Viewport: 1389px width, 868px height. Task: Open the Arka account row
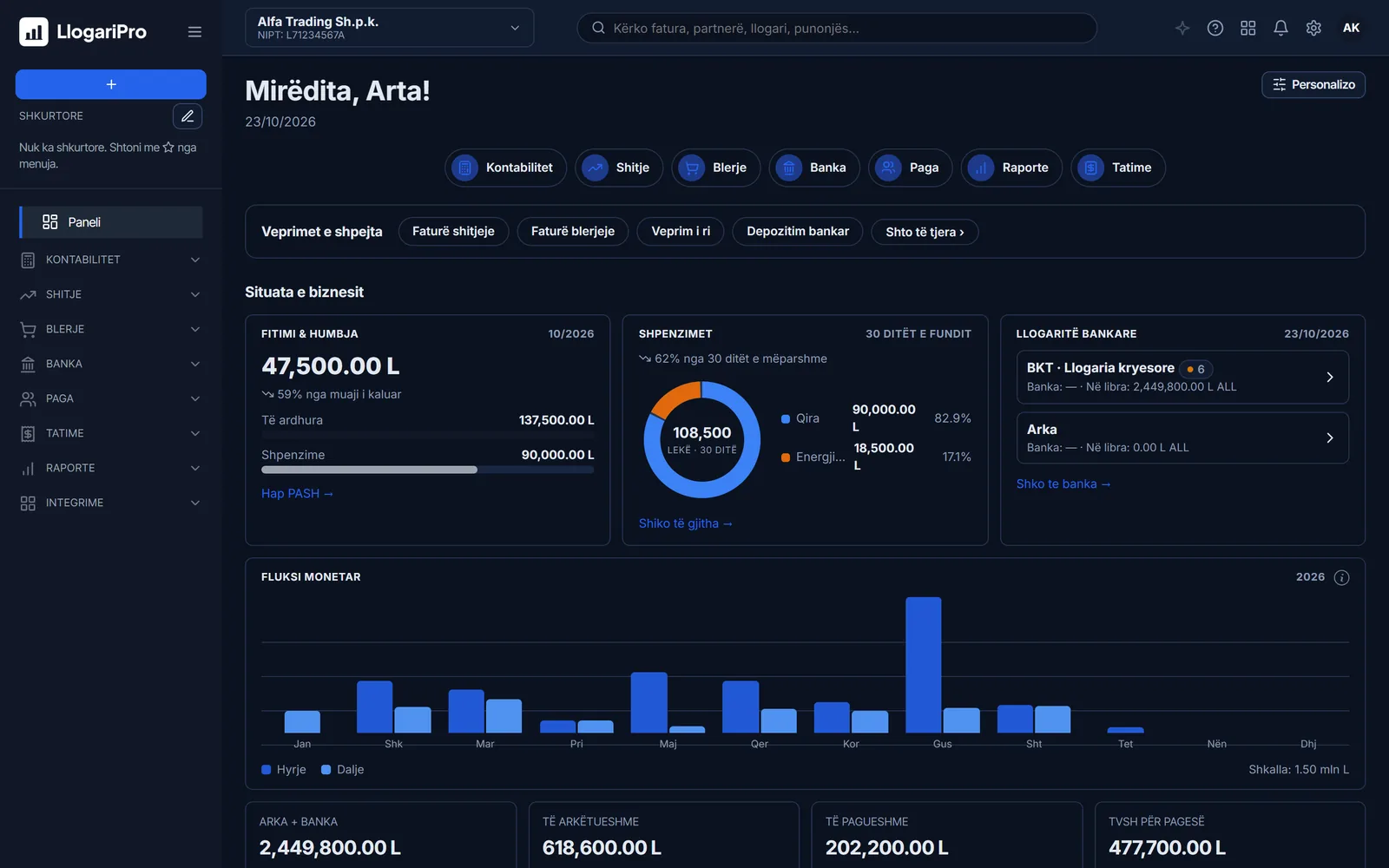(1182, 438)
